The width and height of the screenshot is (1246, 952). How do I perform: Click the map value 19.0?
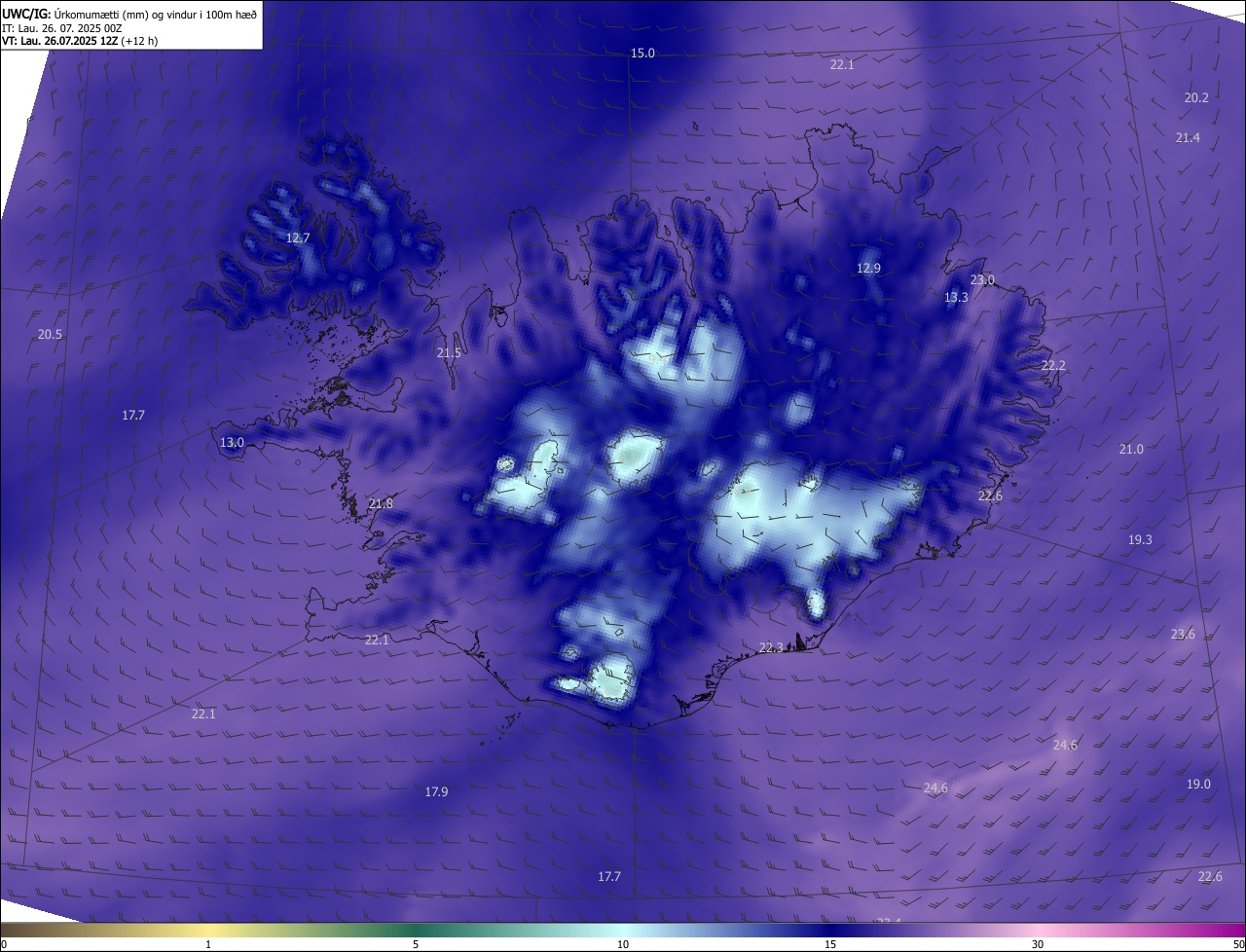(x=1198, y=784)
